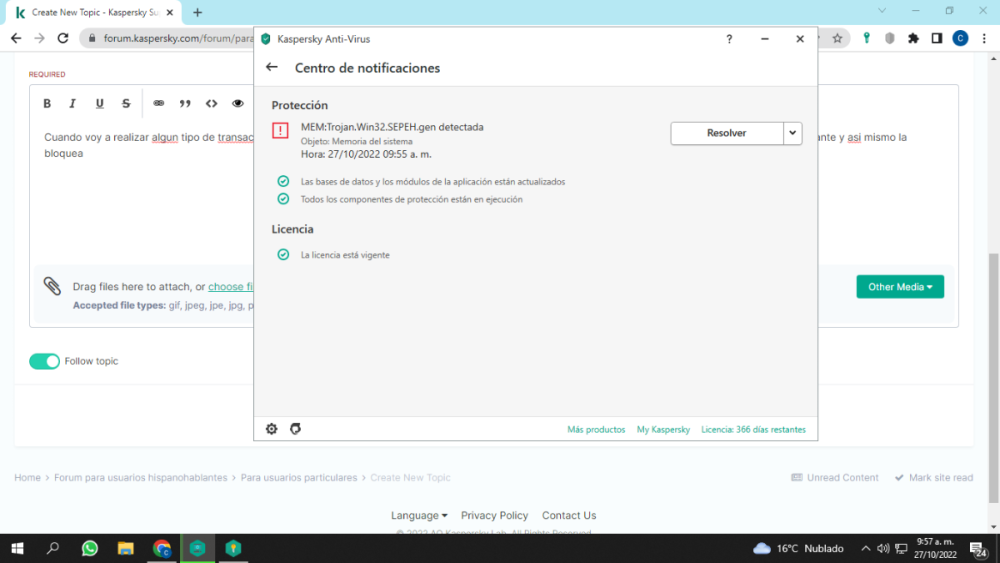The width and height of the screenshot is (1000, 563).
Task: Open the Más productos link
Action: pyautogui.click(x=596, y=430)
